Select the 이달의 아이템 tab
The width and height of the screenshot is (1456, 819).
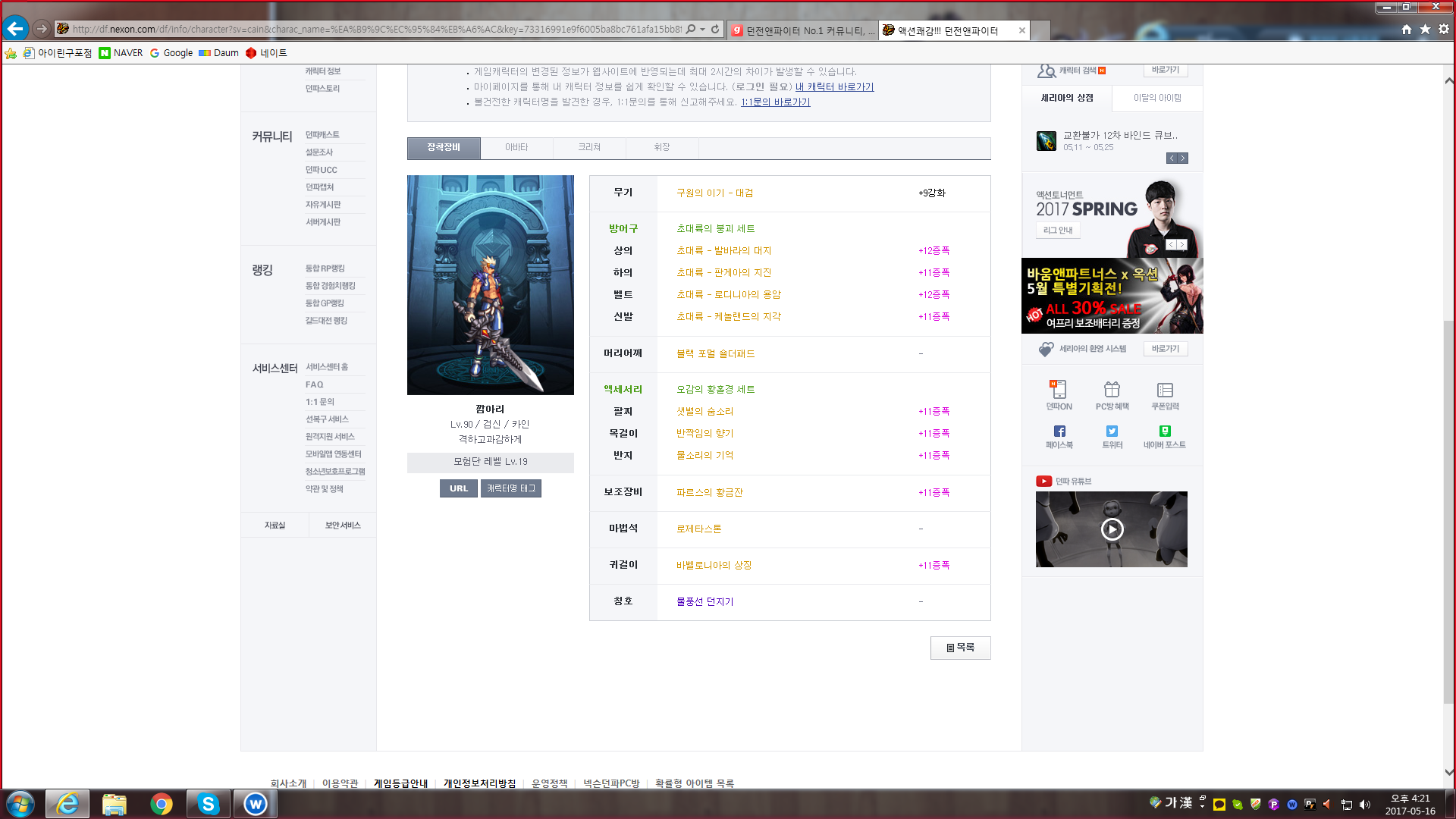pos(1157,98)
